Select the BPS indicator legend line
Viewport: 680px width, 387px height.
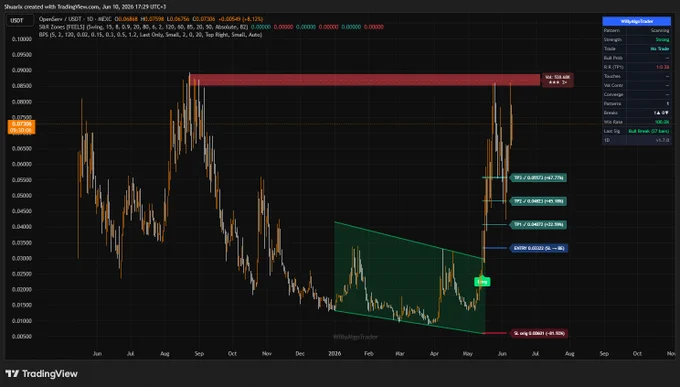[x=150, y=35]
